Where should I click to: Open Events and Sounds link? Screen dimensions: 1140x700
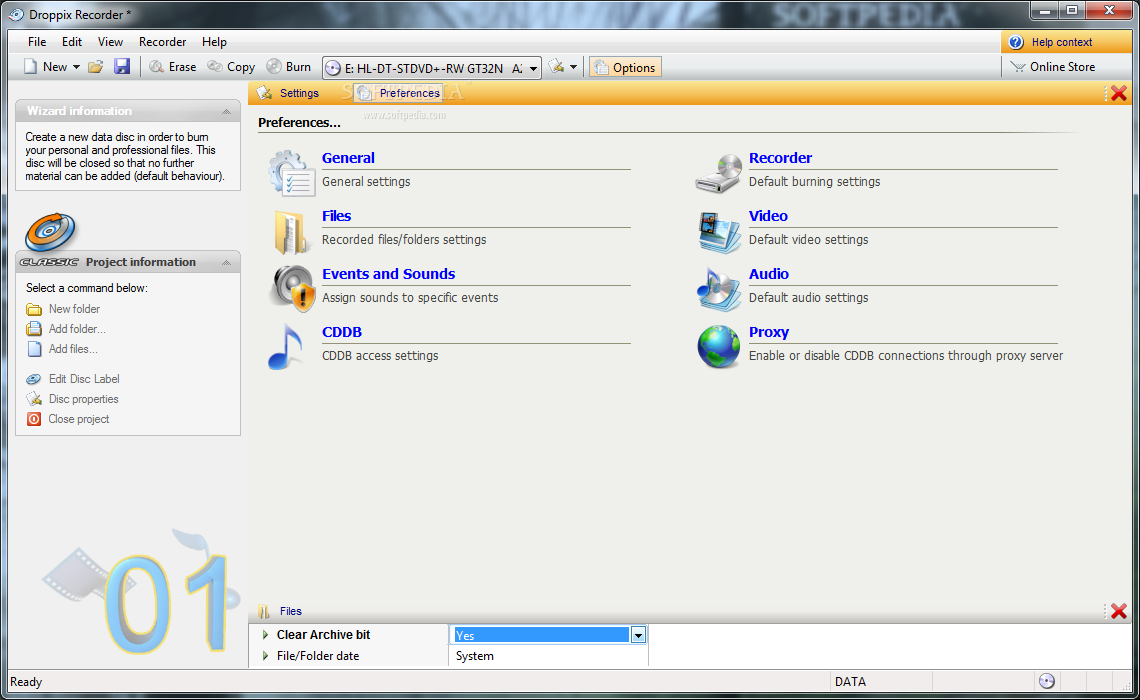pos(388,274)
